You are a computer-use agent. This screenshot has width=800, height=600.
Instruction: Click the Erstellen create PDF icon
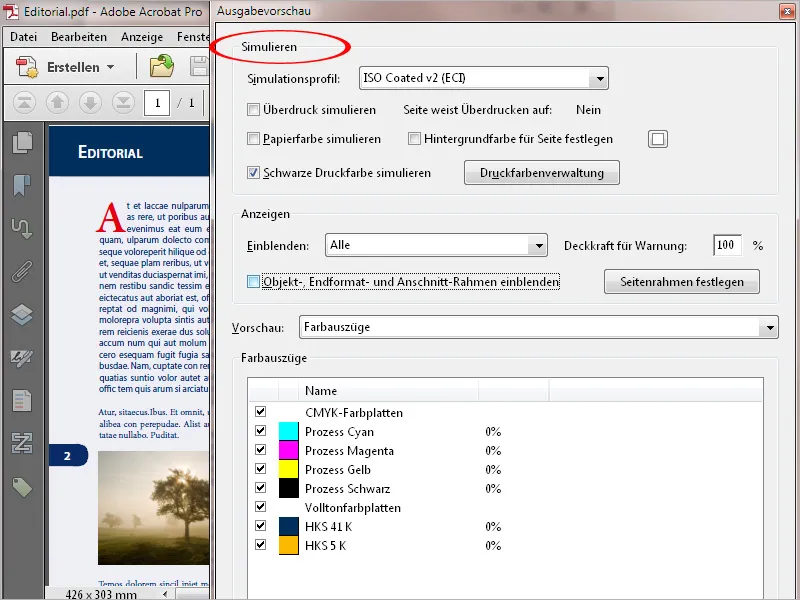pyautogui.click(x=27, y=67)
